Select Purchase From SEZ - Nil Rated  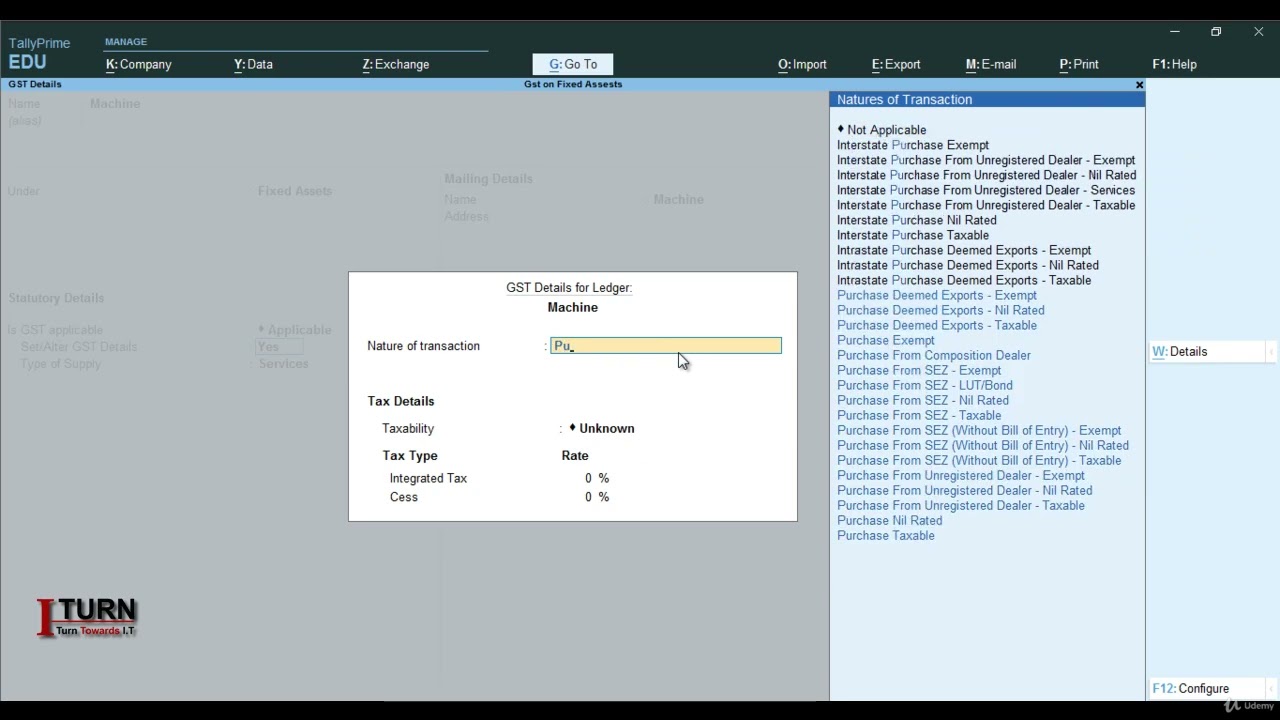[x=923, y=400]
